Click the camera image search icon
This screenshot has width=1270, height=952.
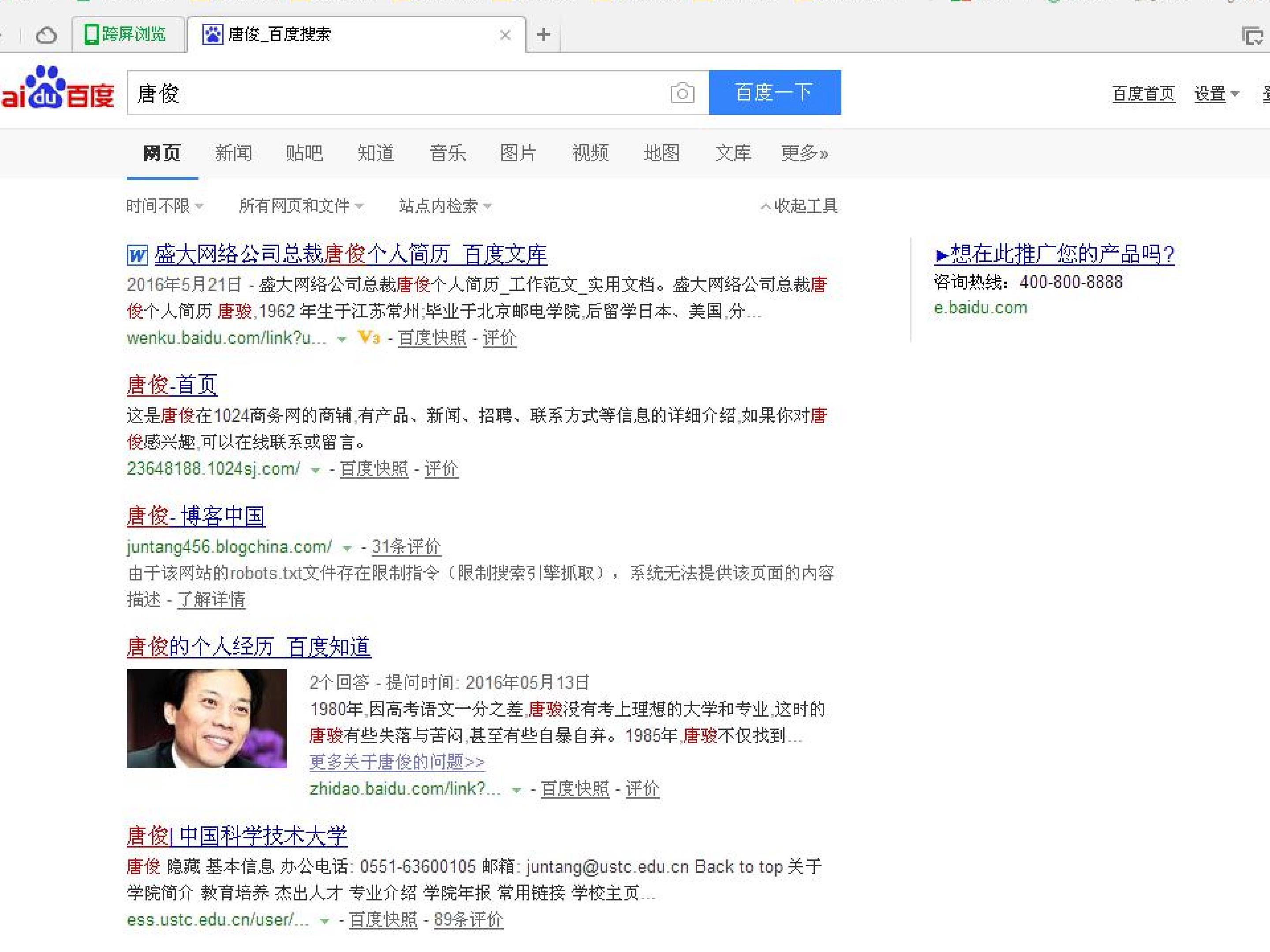[681, 93]
